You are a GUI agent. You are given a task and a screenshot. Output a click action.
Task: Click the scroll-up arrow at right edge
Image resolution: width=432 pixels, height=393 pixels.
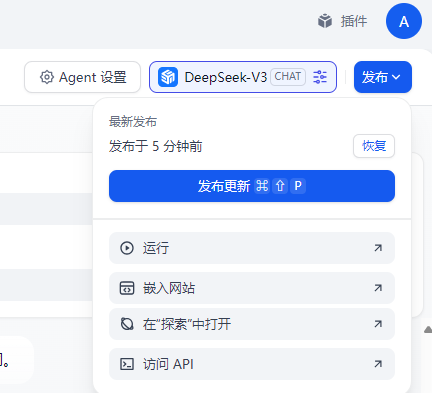428,330
